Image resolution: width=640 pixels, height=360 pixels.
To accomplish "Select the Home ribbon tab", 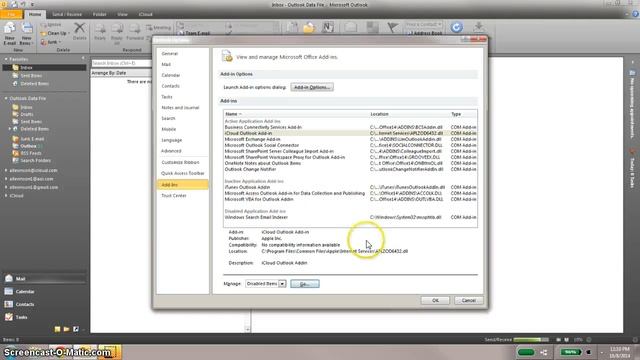I will (x=35, y=14).
